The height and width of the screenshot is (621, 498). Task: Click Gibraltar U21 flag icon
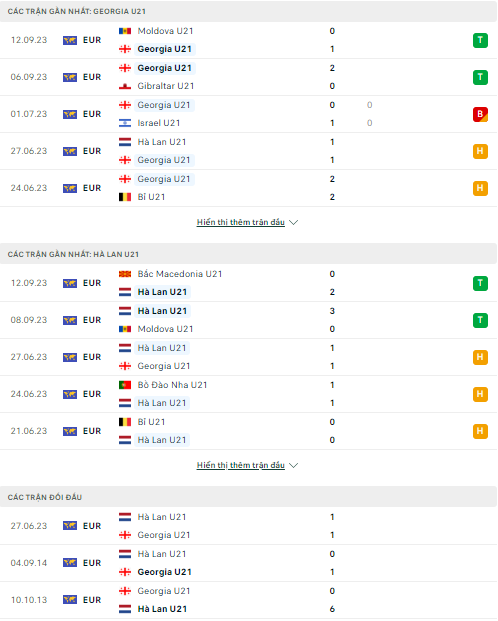125,86
